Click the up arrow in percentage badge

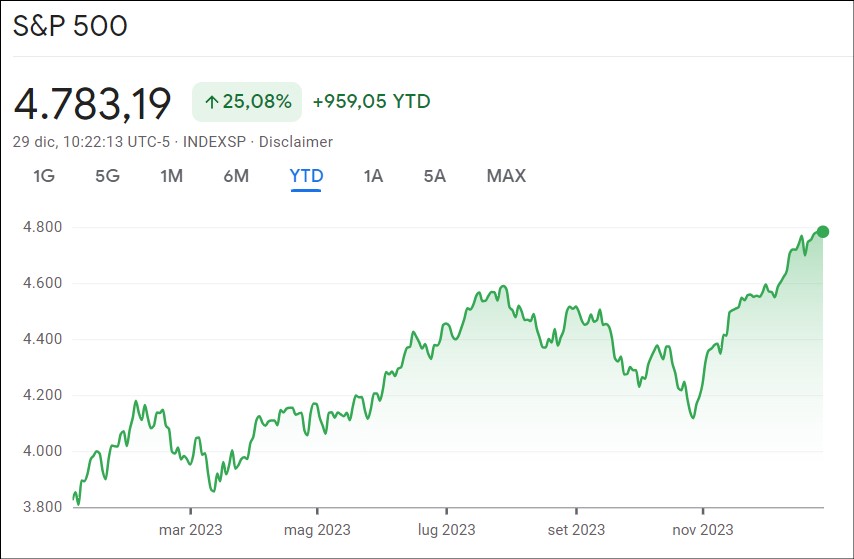pos(212,102)
